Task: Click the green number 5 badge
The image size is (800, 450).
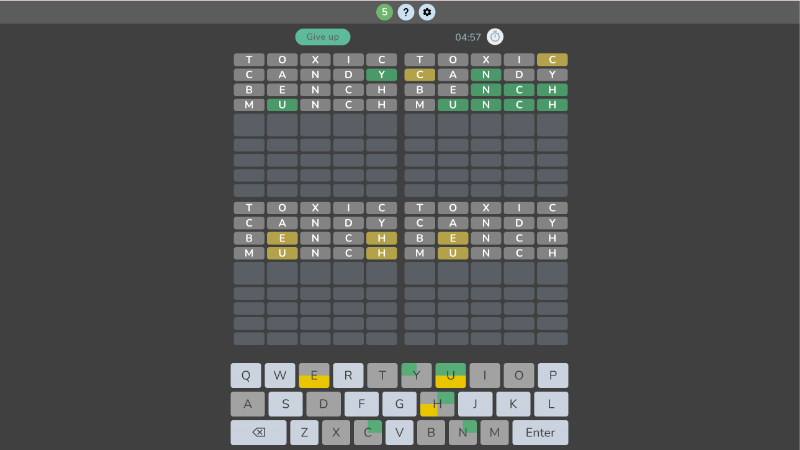Action: [x=384, y=12]
